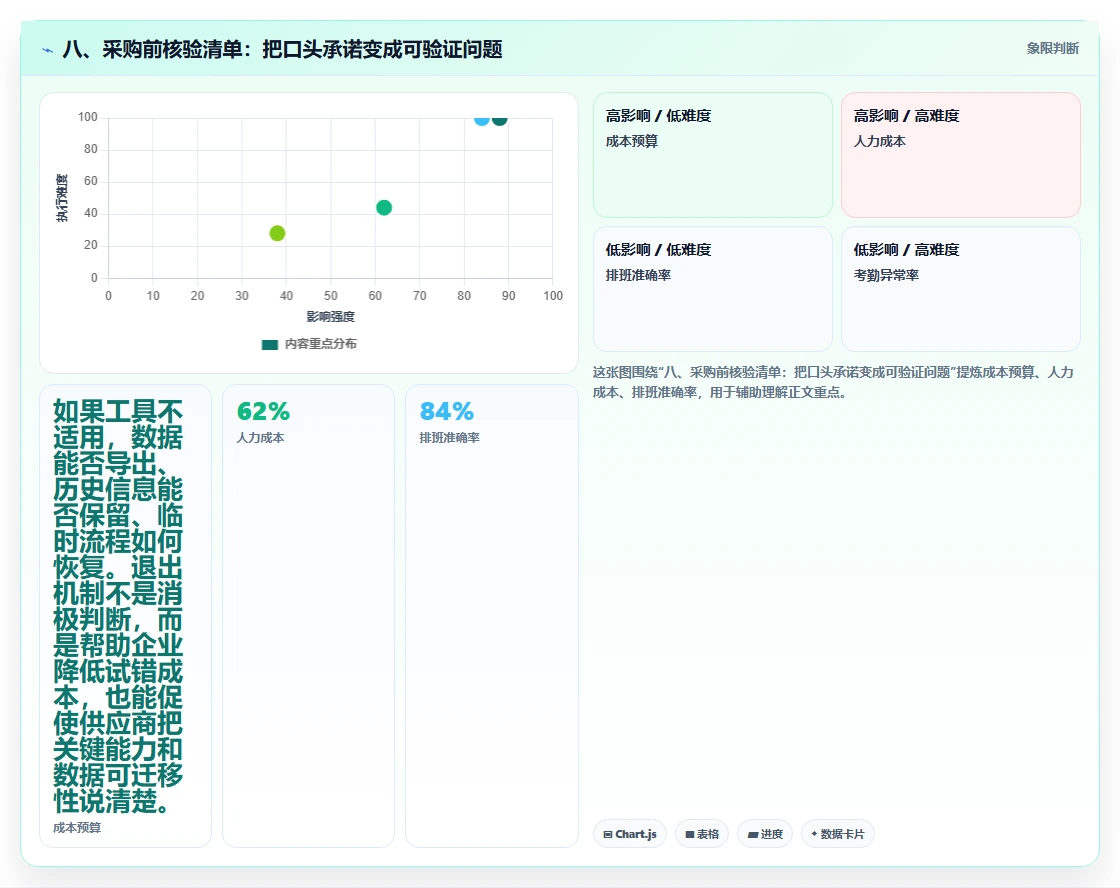Open the 高影响 / 低难度 quadrant card
The width and height of the screenshot is (1120, 888).
(712, 155)
